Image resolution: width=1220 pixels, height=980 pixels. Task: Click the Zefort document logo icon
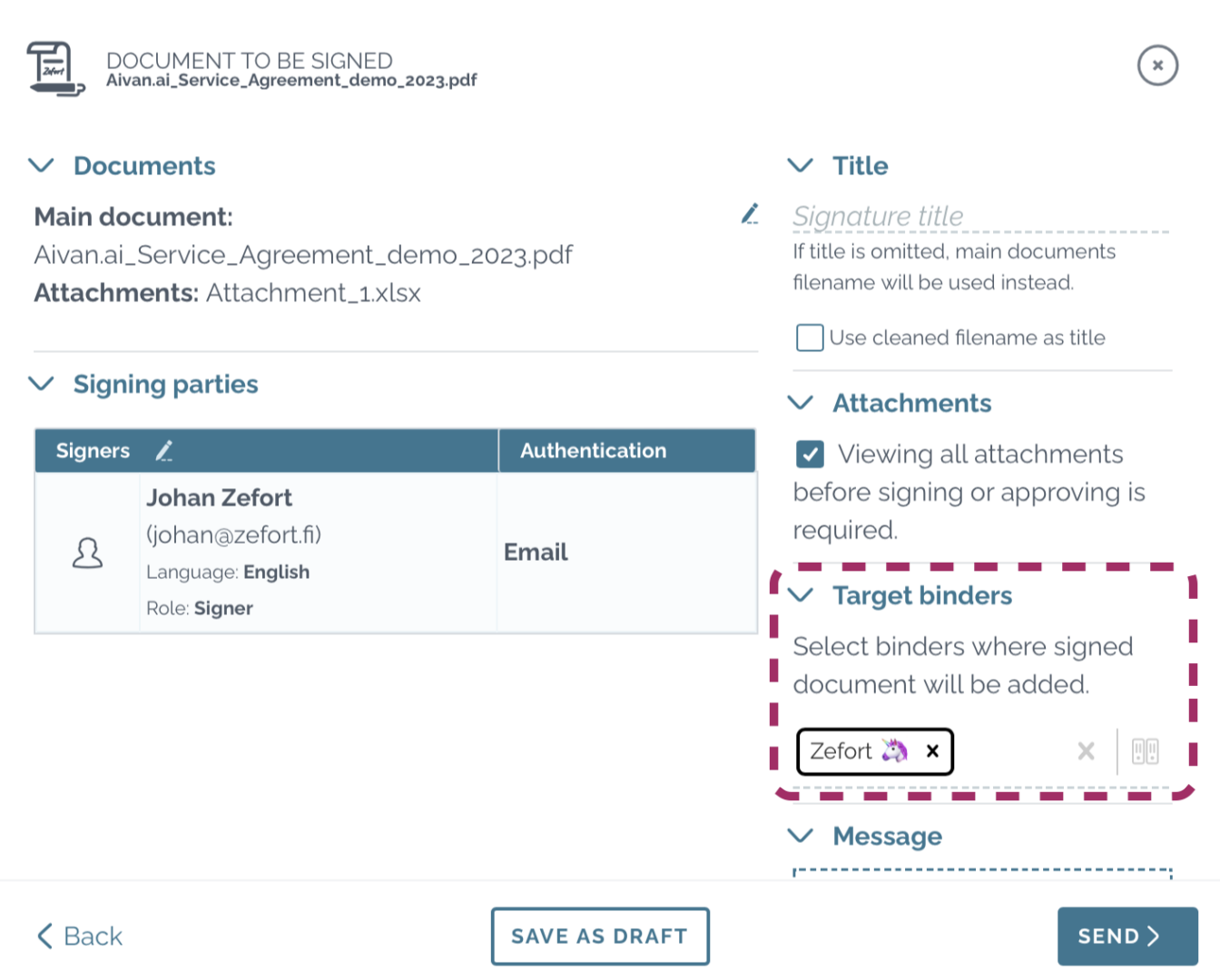point(55,68)
